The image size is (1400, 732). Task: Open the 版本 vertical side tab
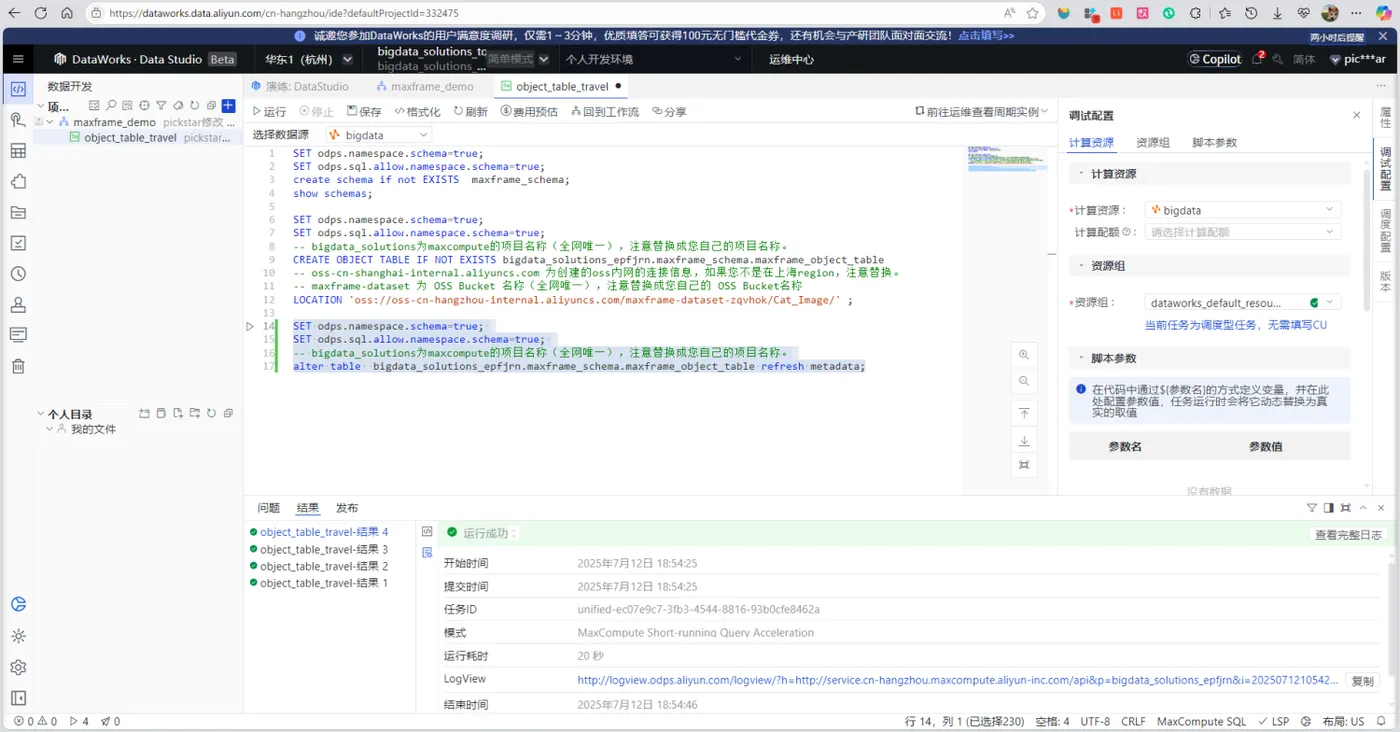click(x=1386, y=281)
